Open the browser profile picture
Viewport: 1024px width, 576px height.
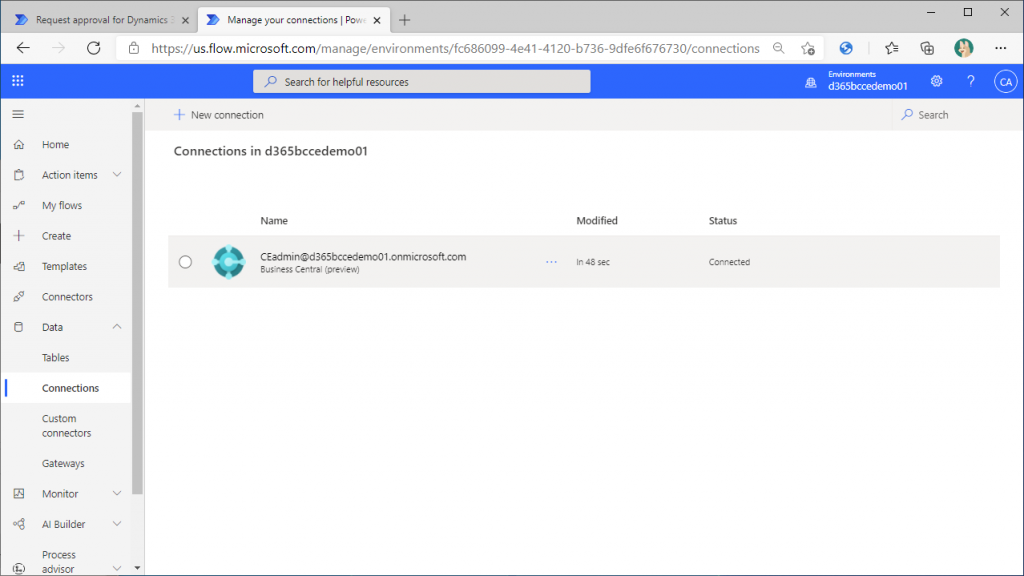[964, 48]
